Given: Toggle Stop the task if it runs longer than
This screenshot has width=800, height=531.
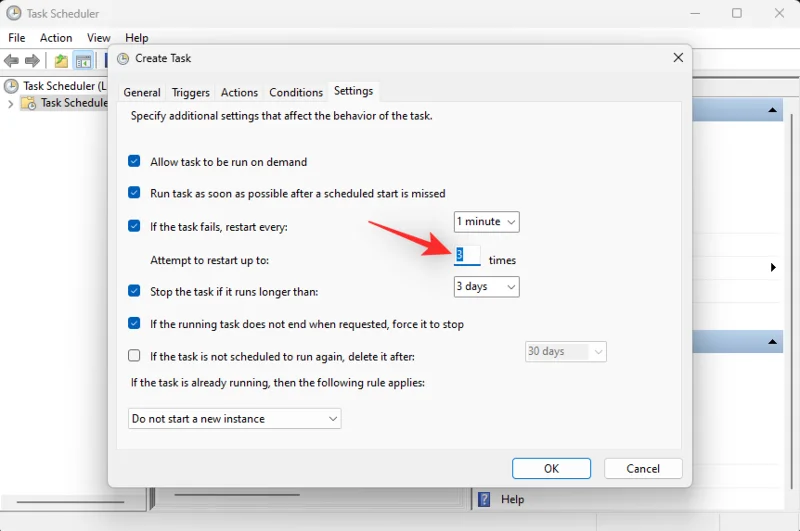Looking at the screenshot, I should point(134,291).
